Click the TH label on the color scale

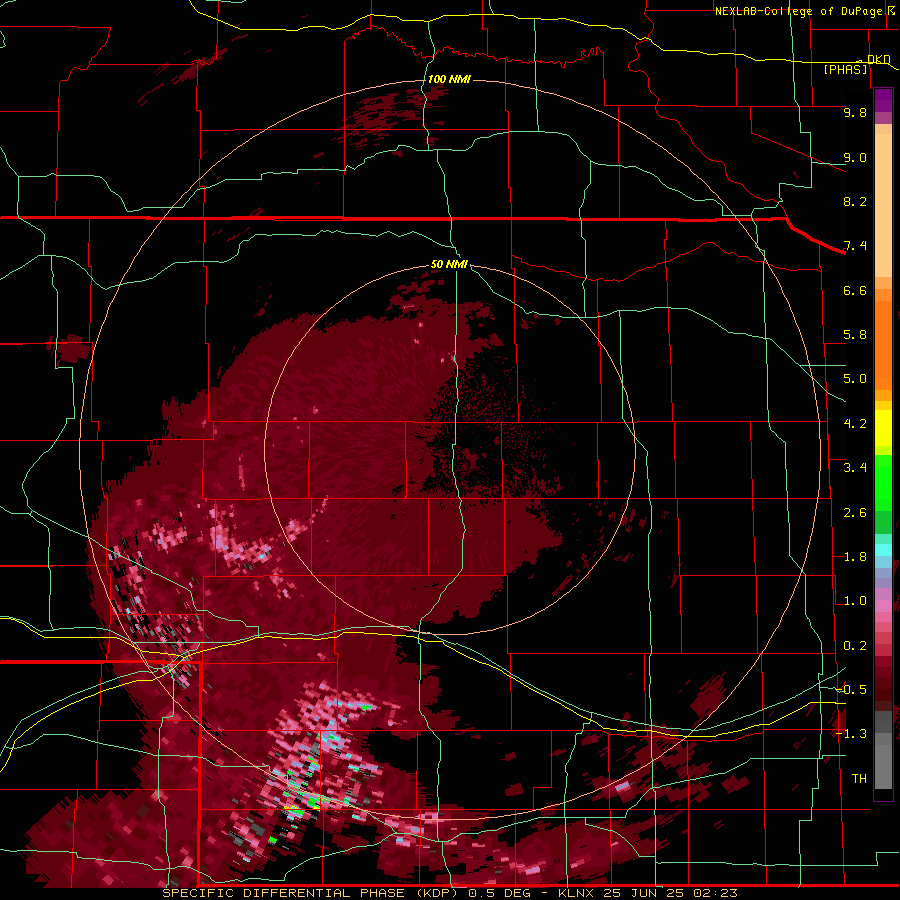pos(859,779)
